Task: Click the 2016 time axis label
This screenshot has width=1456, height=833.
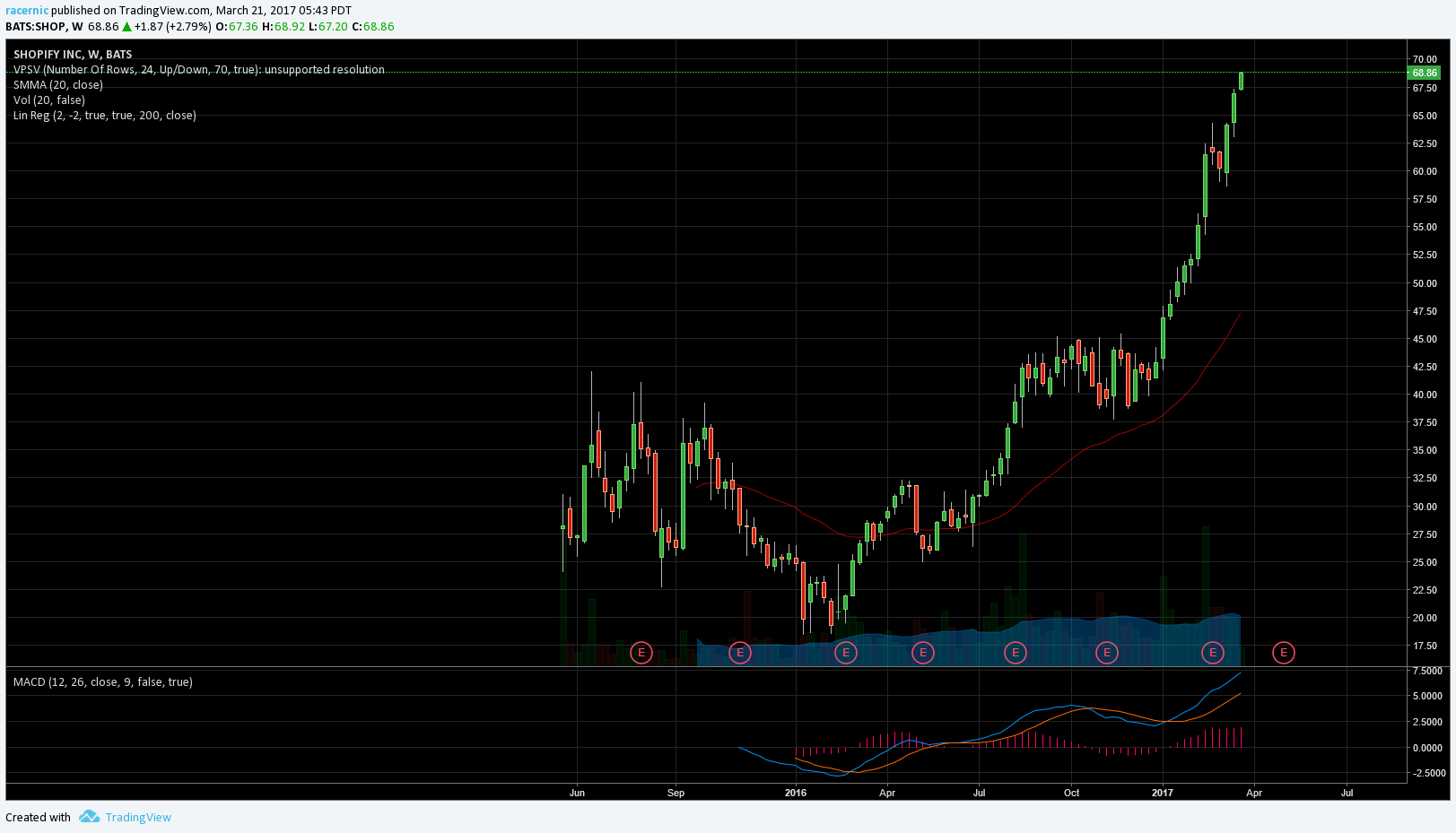Action: pos(796,793)
